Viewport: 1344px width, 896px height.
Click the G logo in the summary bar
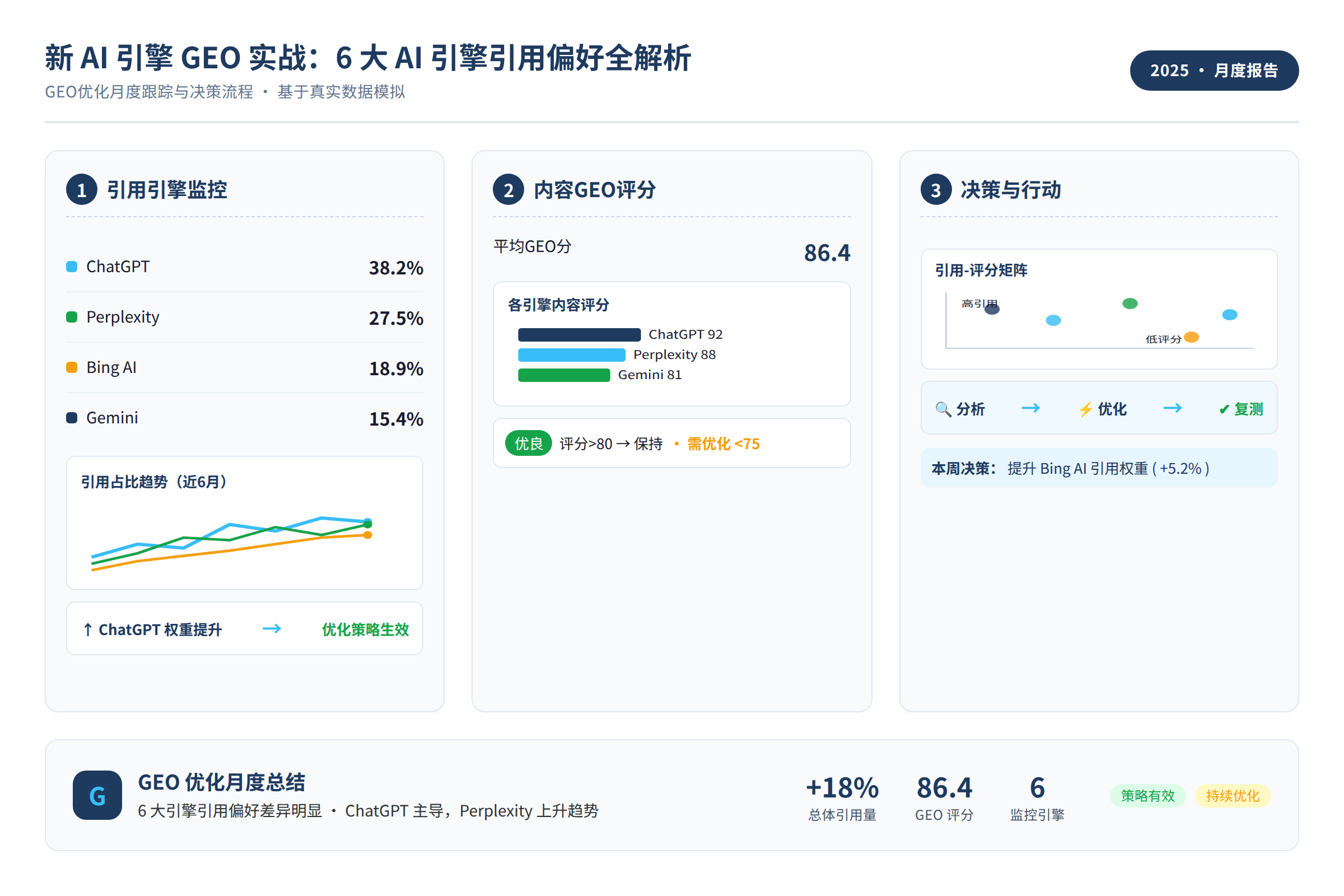[x=97, y=795]
